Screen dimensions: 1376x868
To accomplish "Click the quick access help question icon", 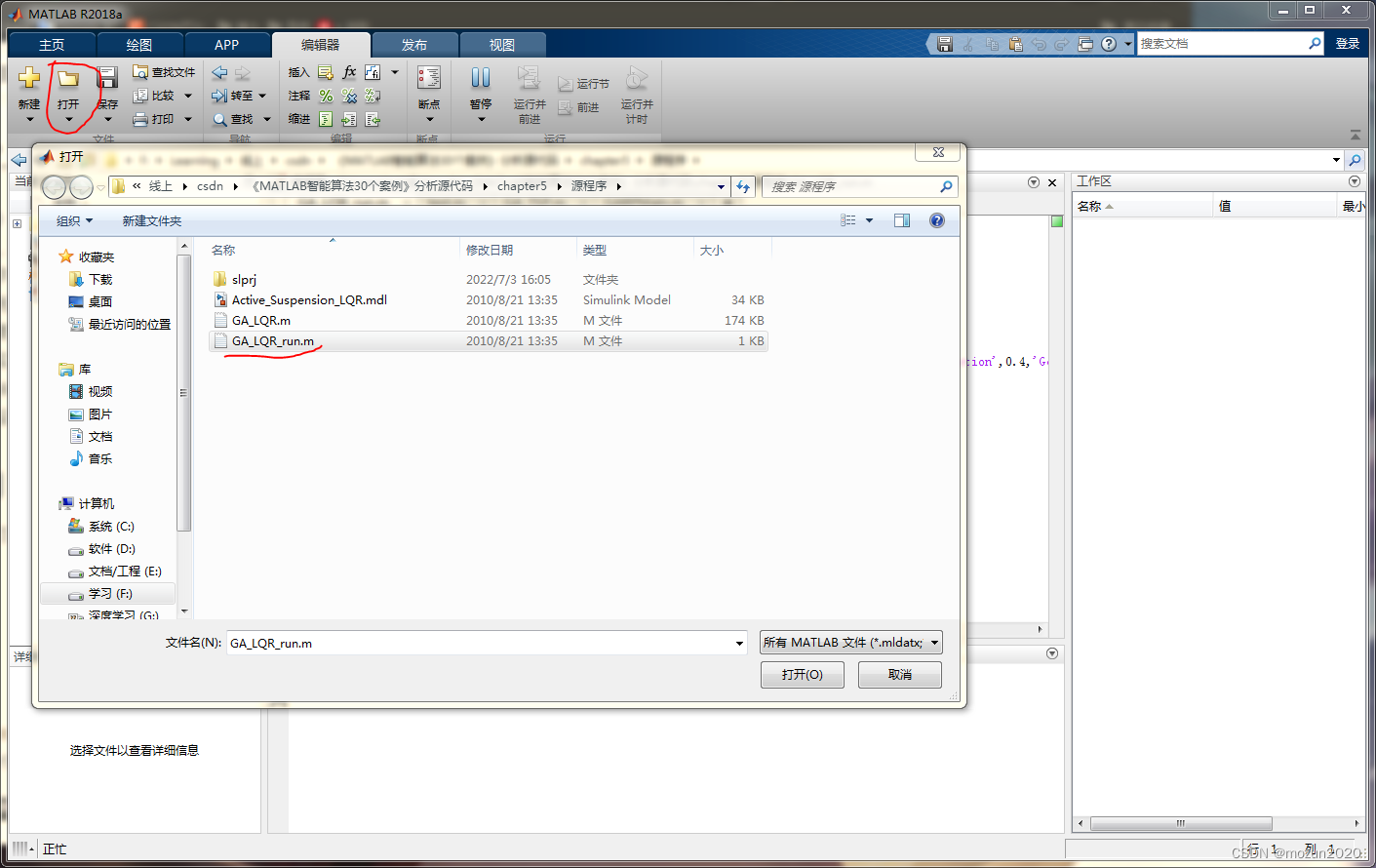I will point(1109,44).
